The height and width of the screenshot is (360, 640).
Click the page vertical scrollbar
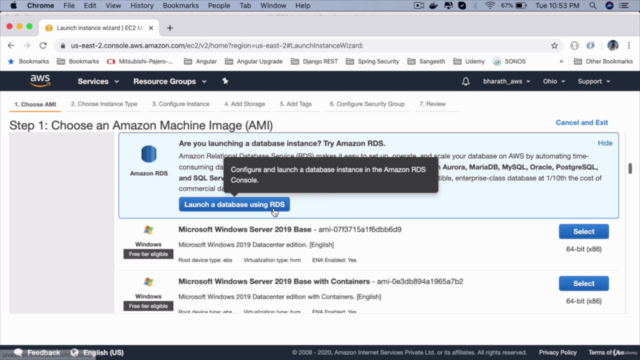(630, 168)
